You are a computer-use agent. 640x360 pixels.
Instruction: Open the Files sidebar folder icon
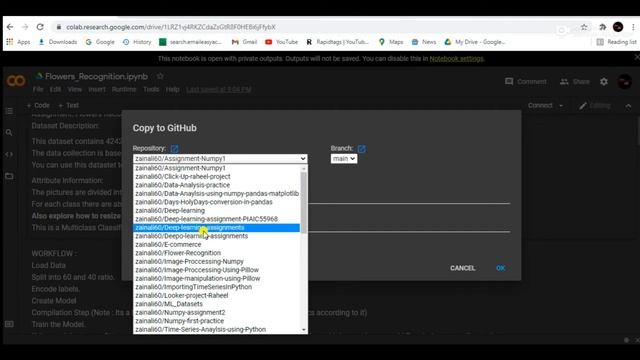click(9, 176)
